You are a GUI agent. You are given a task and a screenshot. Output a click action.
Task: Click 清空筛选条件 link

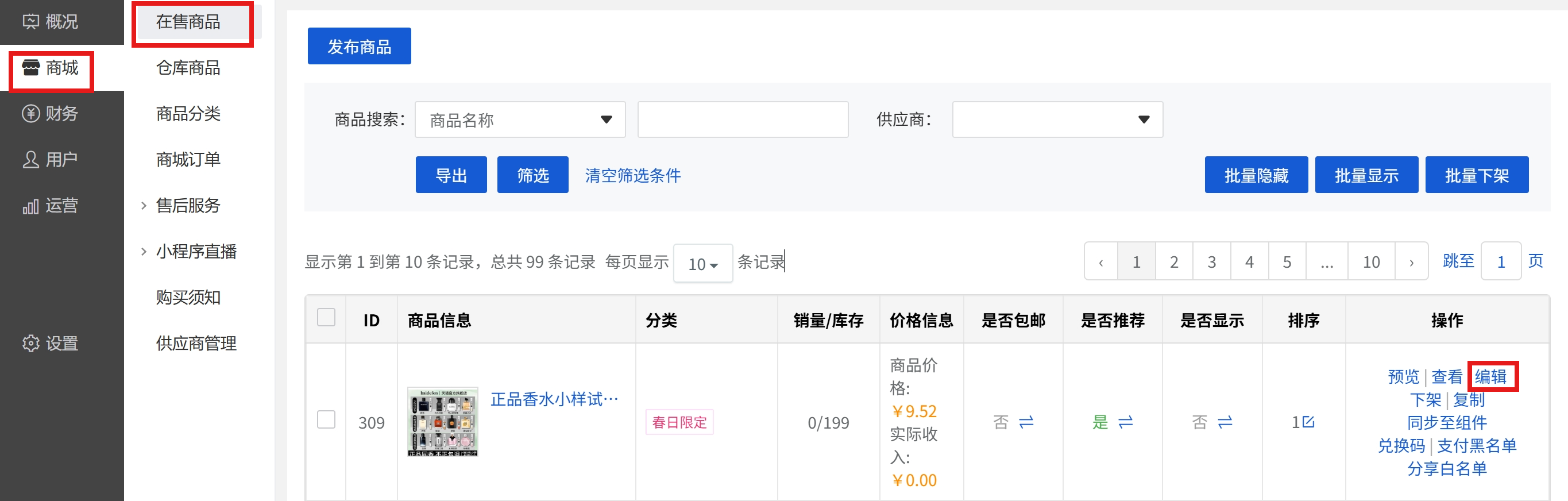tap(632, 175)
